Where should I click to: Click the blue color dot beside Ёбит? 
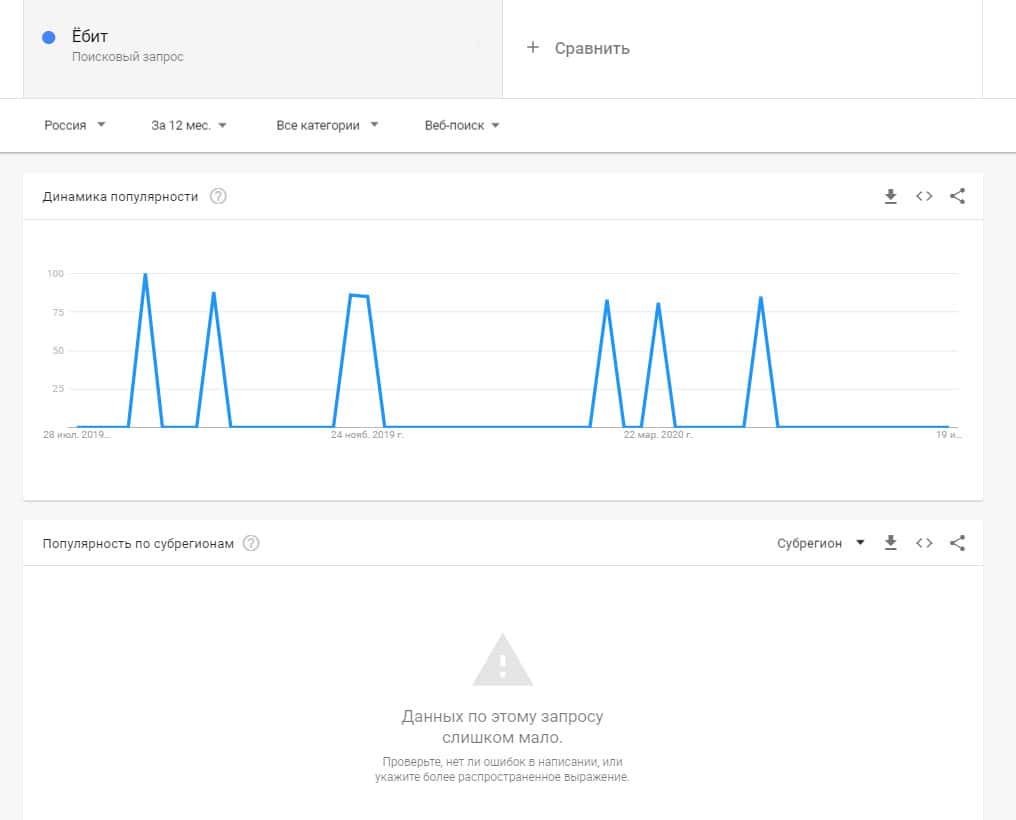coord(48,38)
